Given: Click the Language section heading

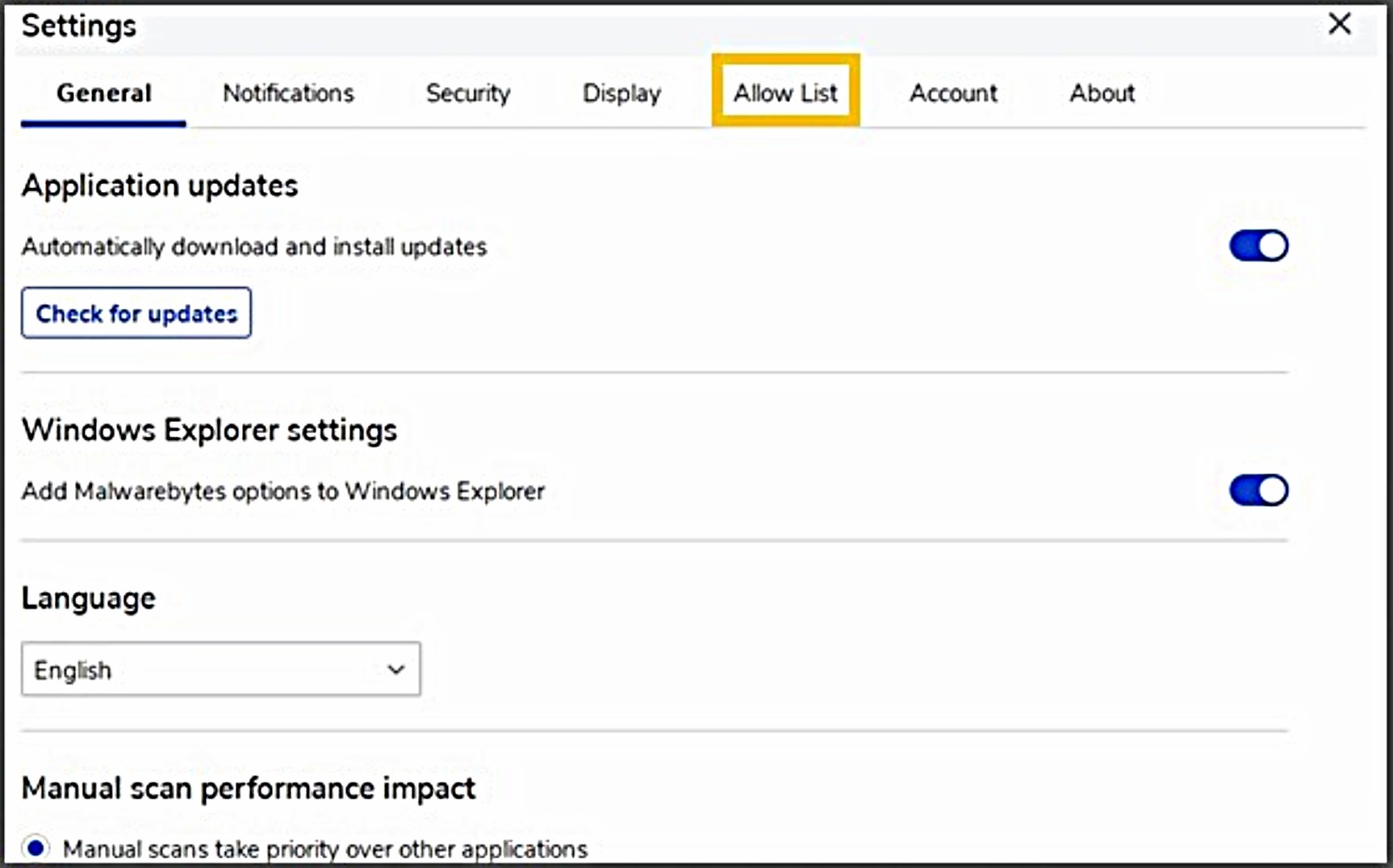Looking at the screenshot, I should tap(88, 599).
